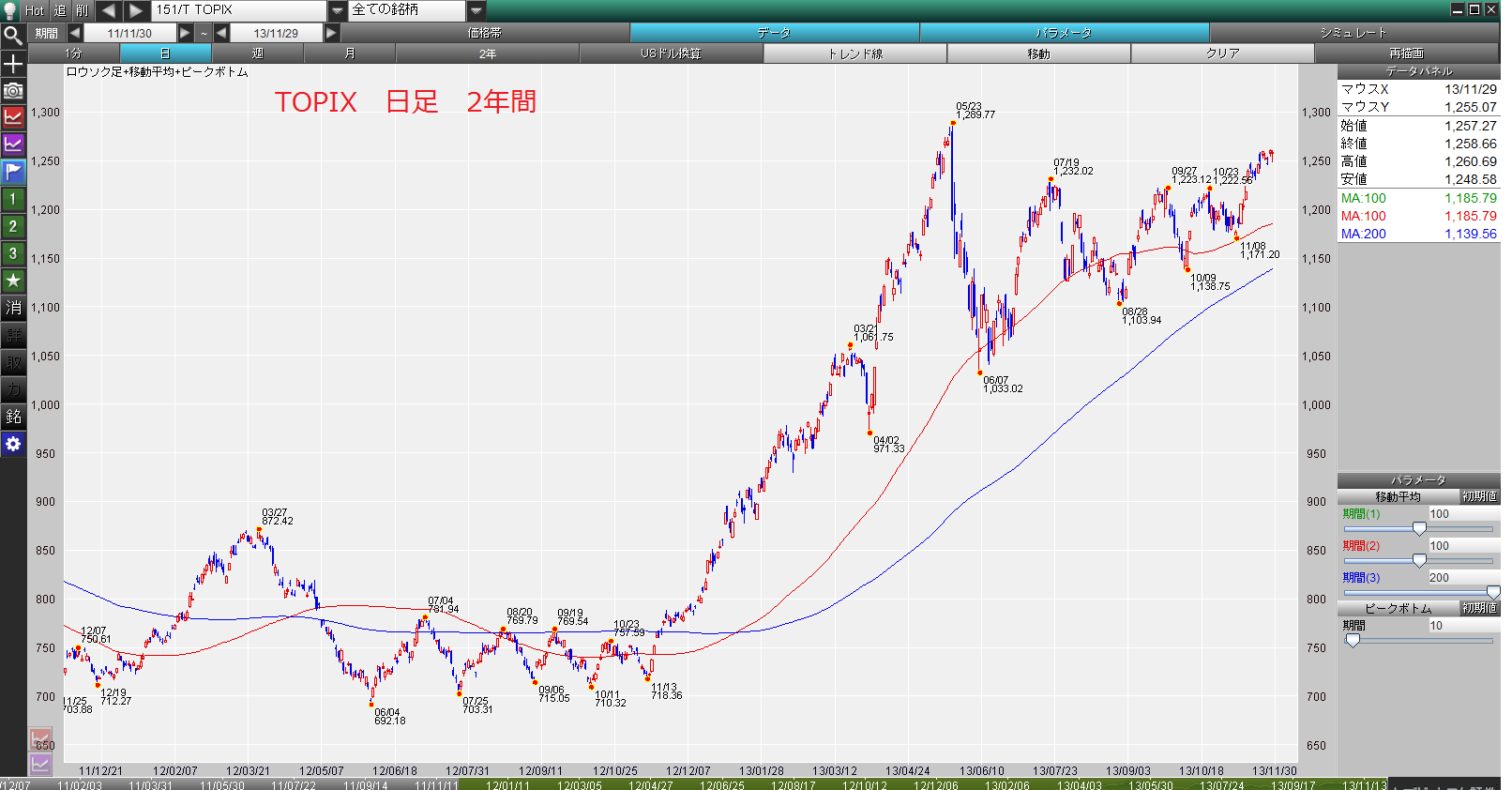The image size is (1512, 790).
Task: Click the magnifying glass search icon
Action: coord(13,36)
